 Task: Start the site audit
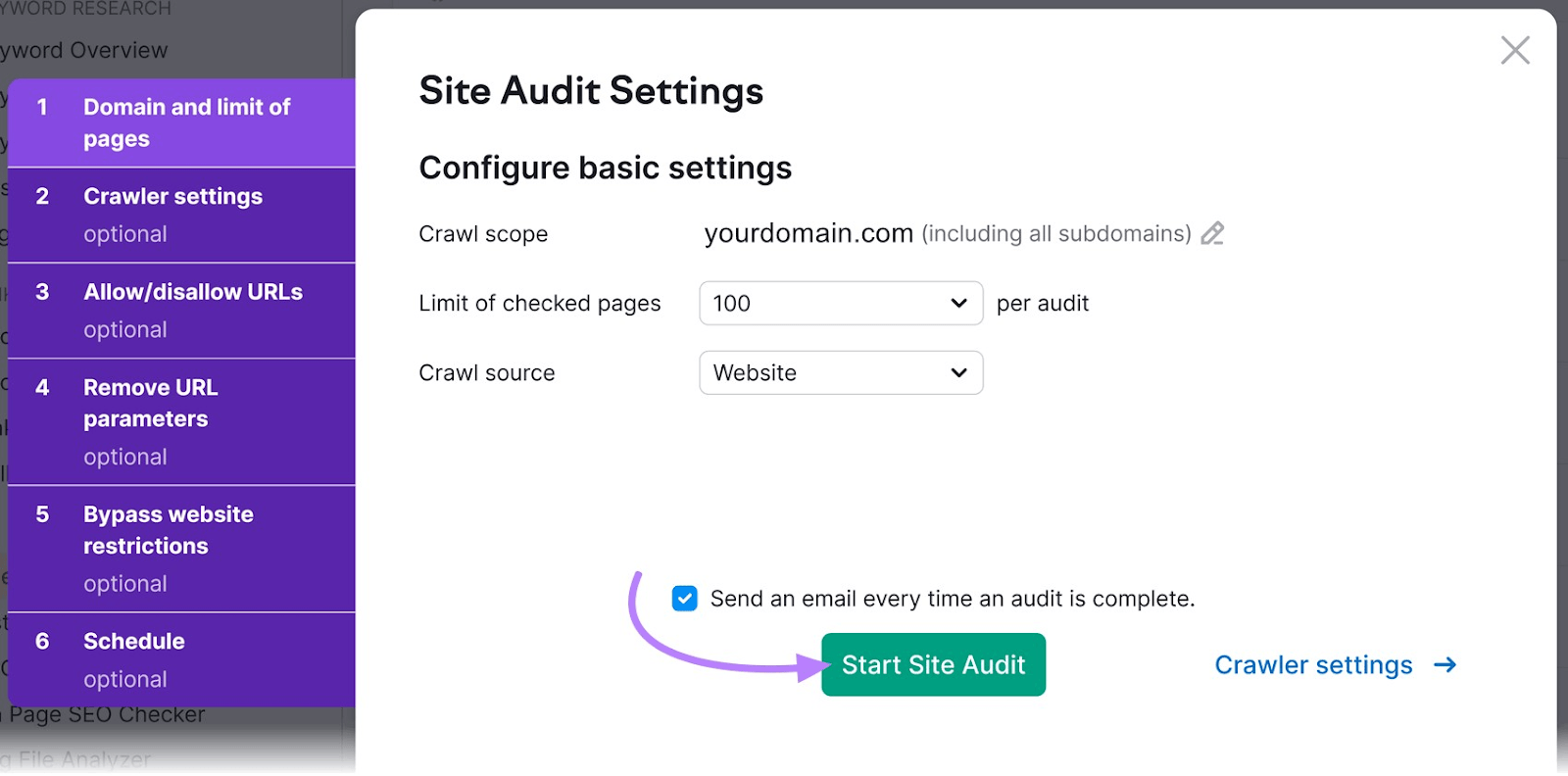click(933, 665)
